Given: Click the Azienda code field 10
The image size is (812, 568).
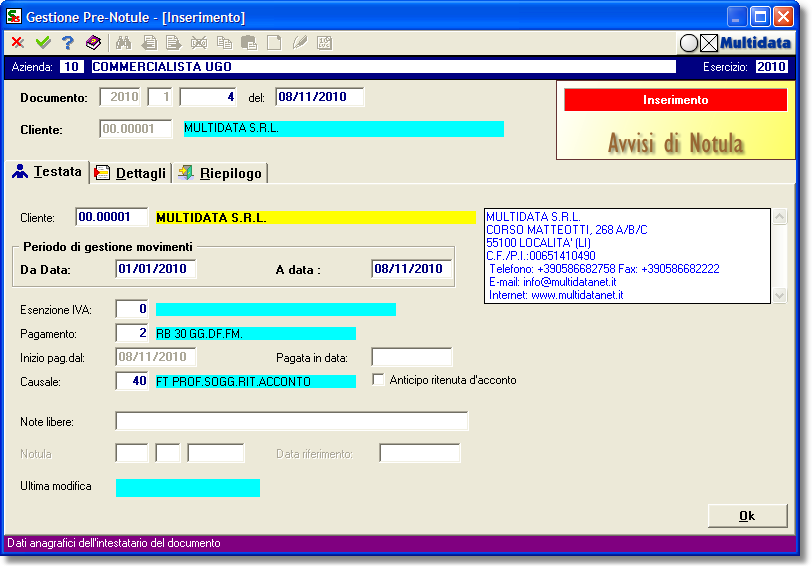Looking at the screenshot, I should pos(71,67).
